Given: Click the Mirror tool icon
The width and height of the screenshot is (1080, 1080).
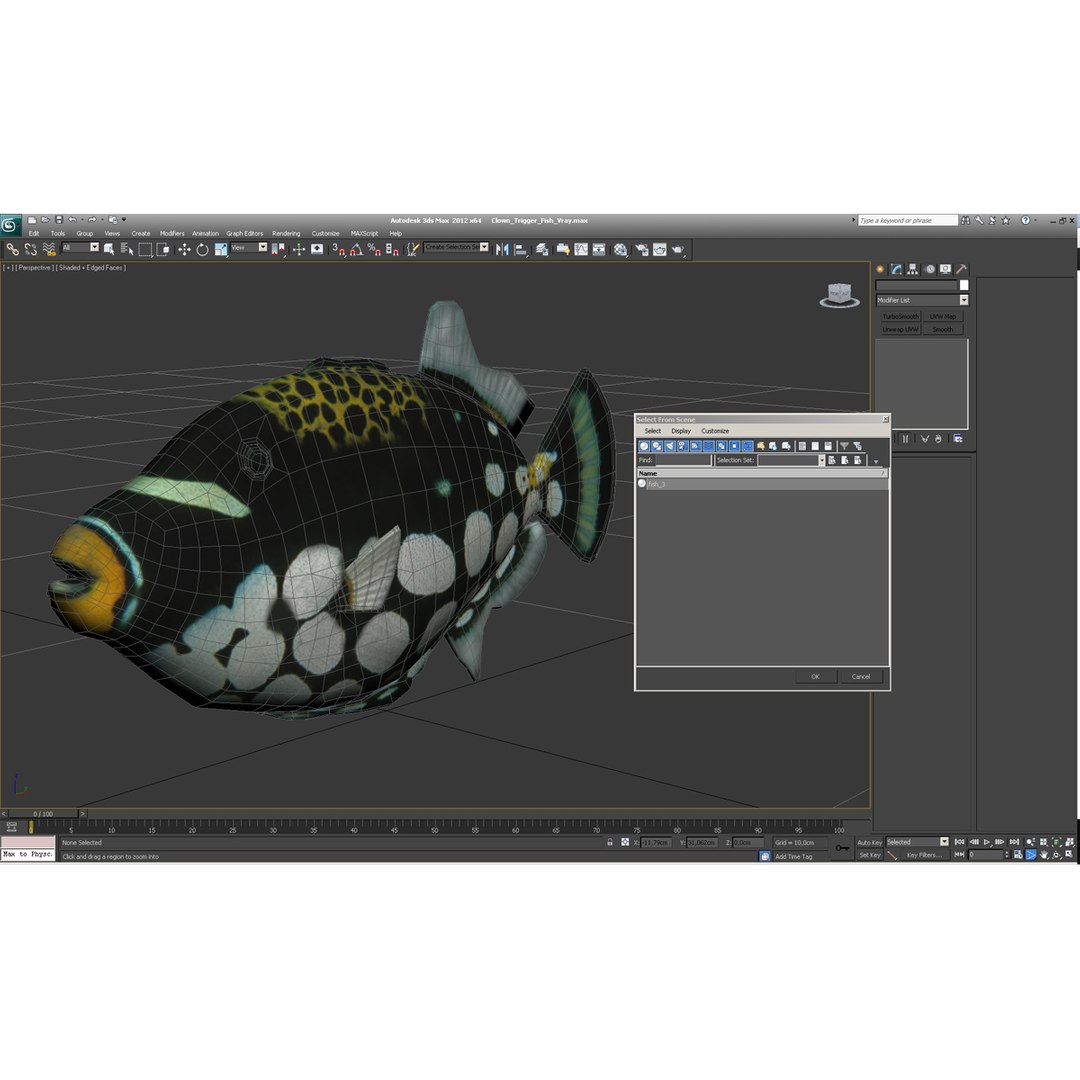Looking at the screenshot, I should (502, 249).
